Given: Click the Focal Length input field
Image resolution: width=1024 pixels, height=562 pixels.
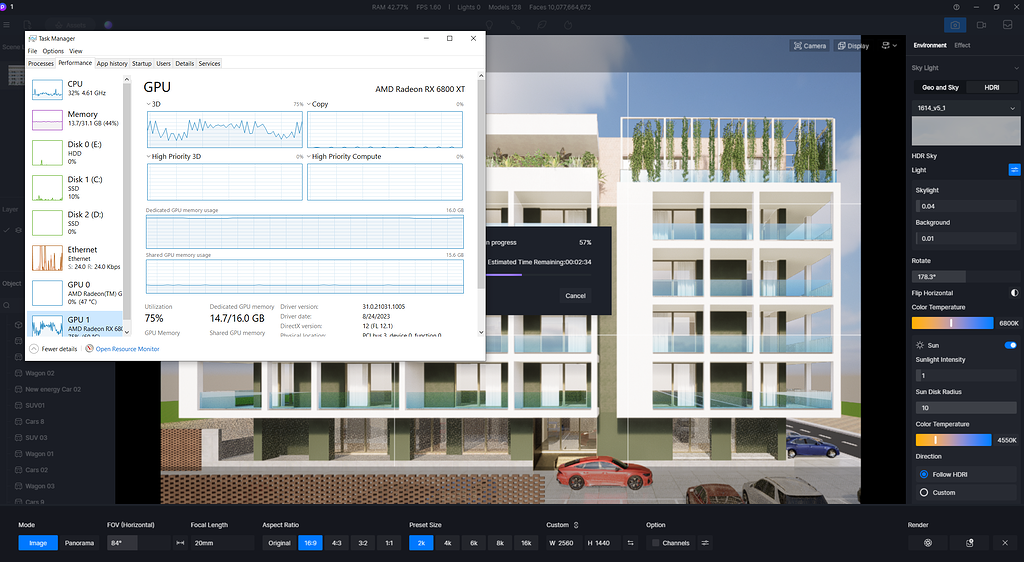Looking at the screenshot, I should 222,543.
